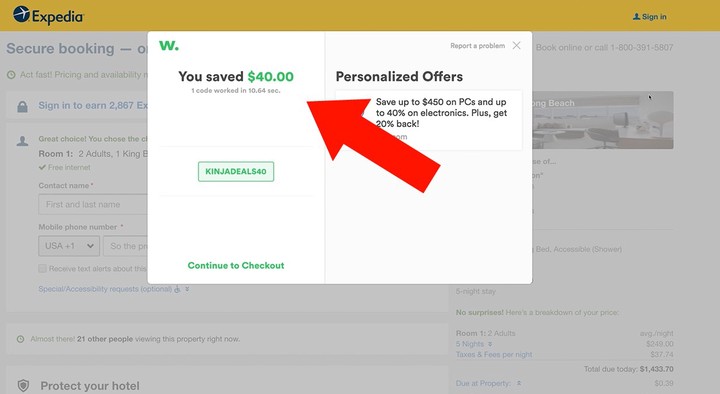
Task: Open the Save up to $450 on PCs offer
Action: 429,120
